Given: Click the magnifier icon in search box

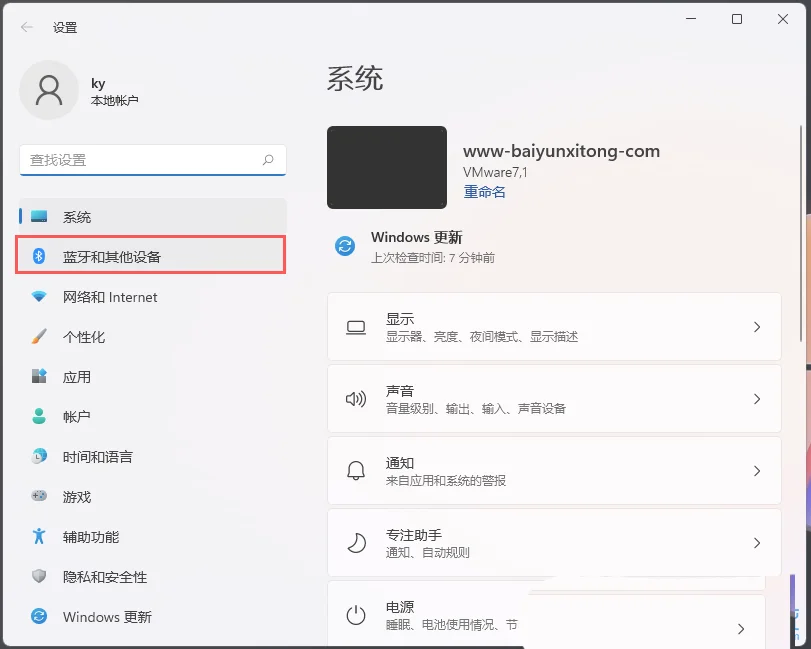Looking at the screenshot, I should click(268, 160).
